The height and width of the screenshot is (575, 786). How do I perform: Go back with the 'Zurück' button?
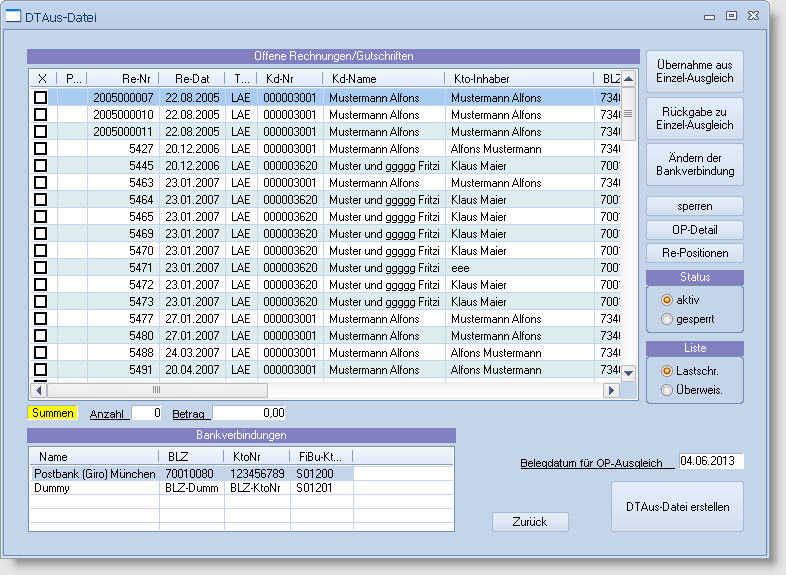point(530,522)
